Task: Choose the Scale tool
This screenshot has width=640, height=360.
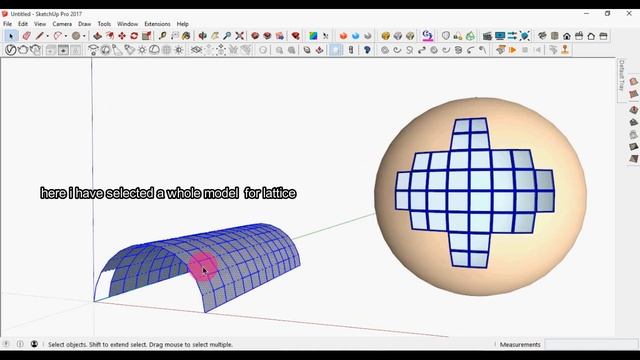Action: pos(147,36)
